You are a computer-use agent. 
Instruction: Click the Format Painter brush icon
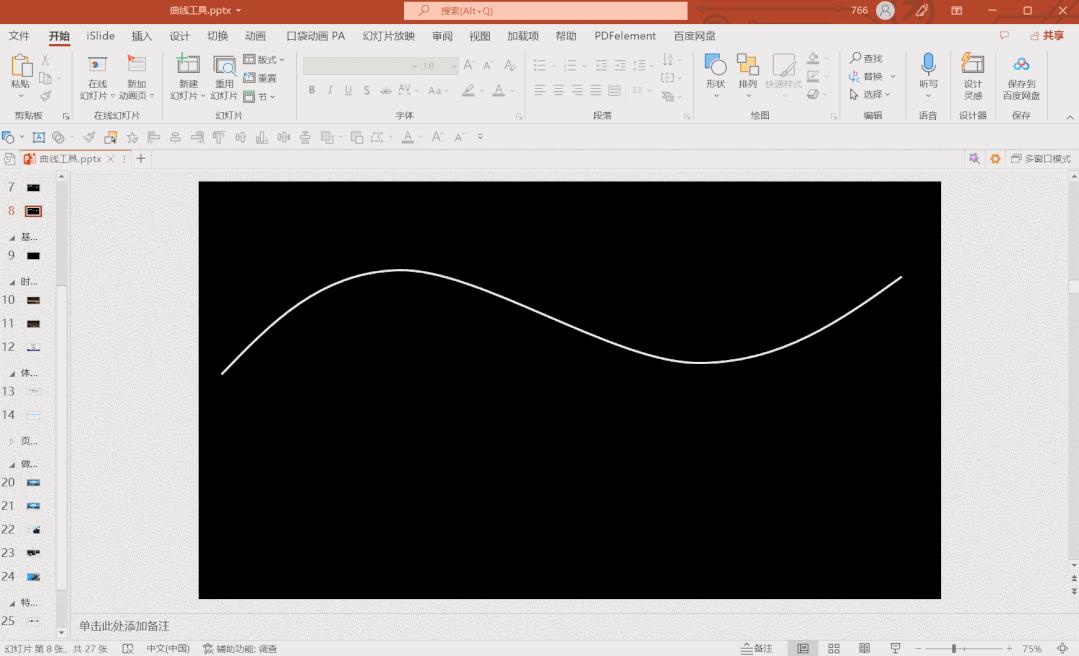pos(46,97)
